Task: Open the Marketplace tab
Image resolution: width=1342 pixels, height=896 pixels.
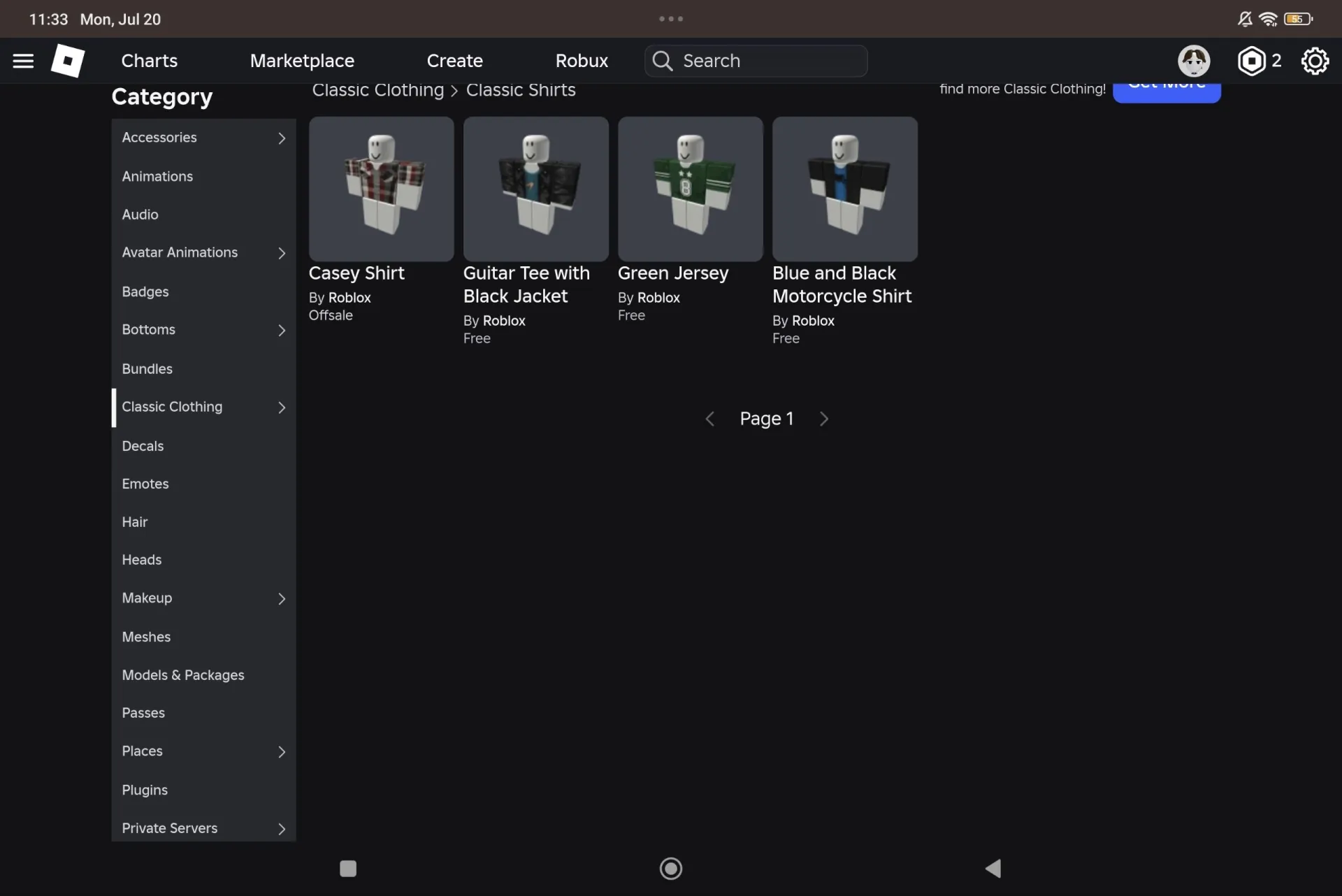Action: coord(302,61)
